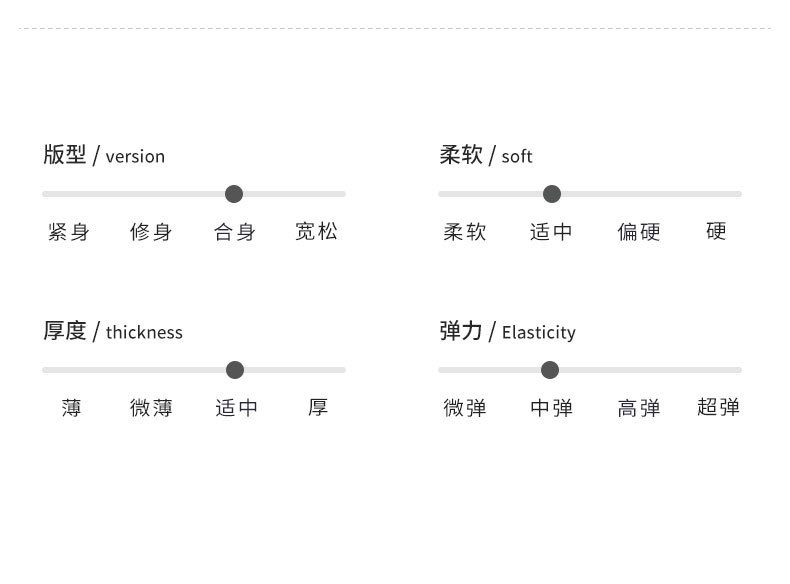The image size is (790, 584).
Task: Click the 柔软 soft slider handle
Action: click(x=552, y=194)
